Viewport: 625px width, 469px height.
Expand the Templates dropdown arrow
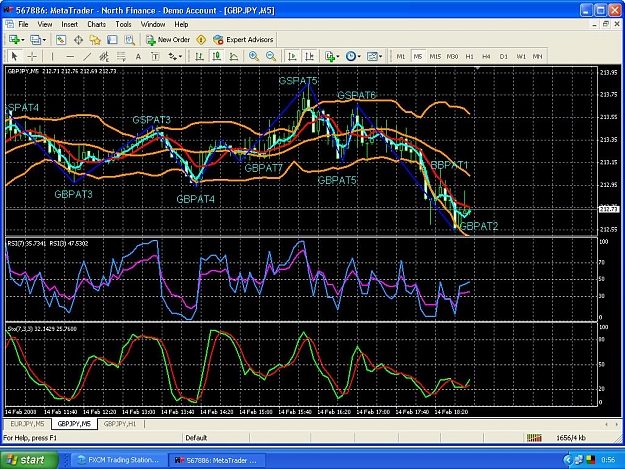tap(381, 57)
